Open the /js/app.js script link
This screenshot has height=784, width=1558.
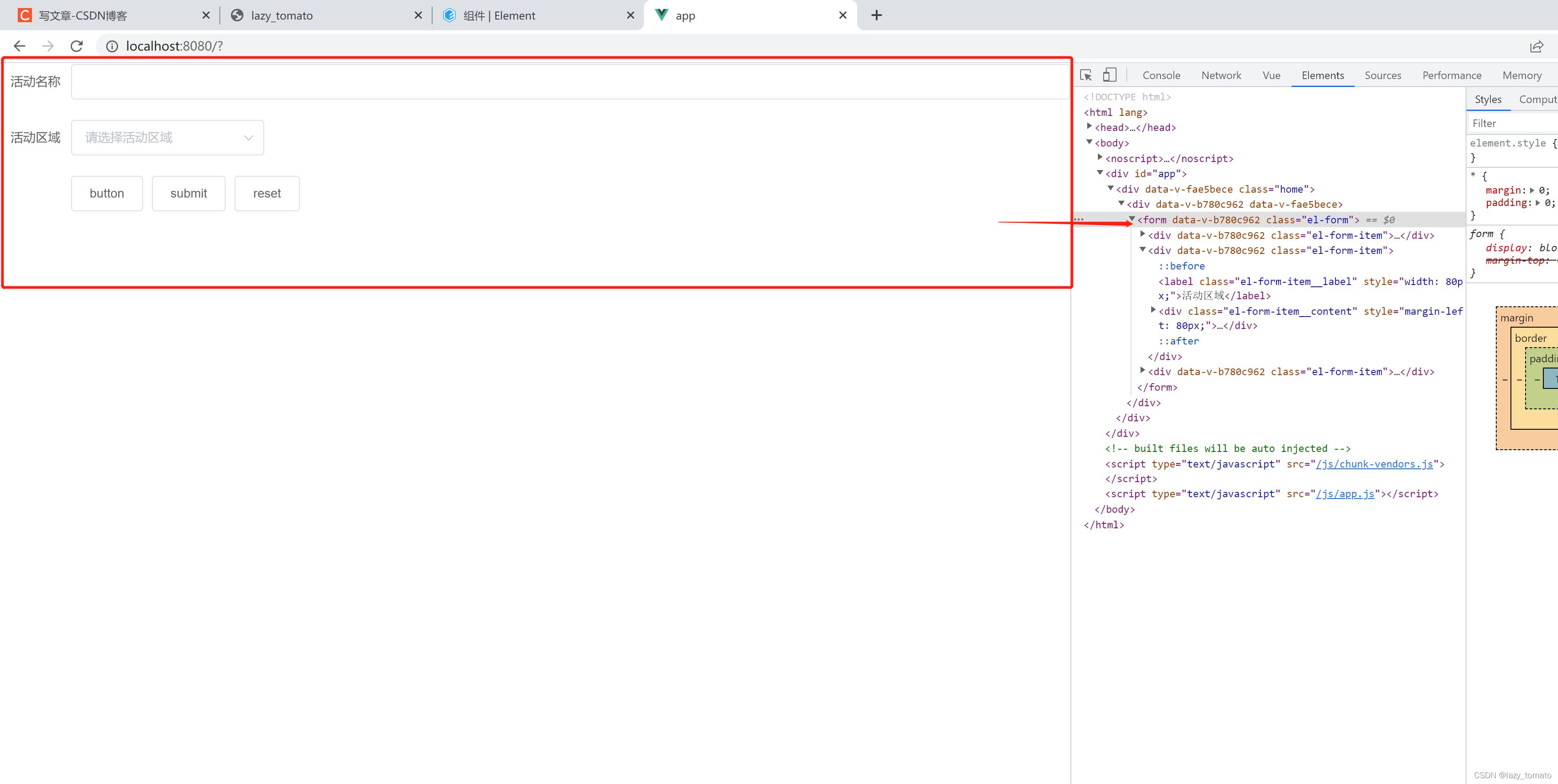(x=1344, y=494)
